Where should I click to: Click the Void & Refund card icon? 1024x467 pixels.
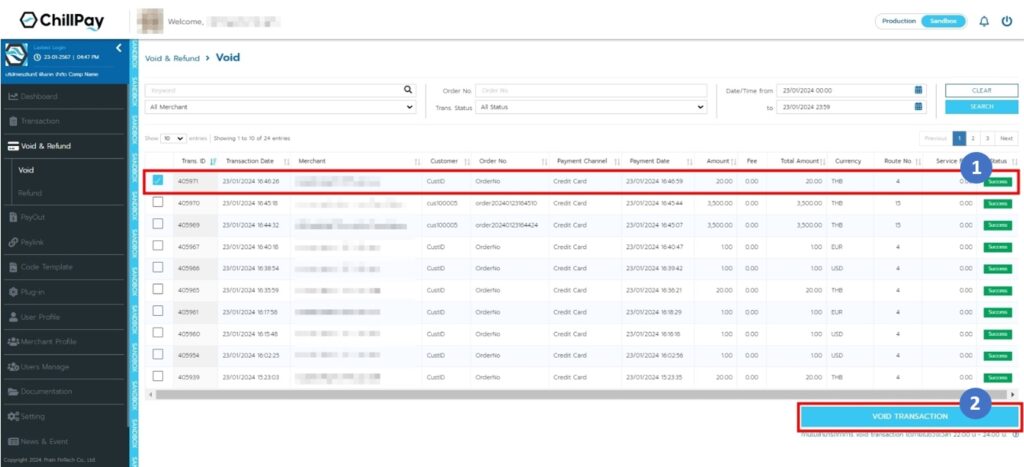click(13, 146)
